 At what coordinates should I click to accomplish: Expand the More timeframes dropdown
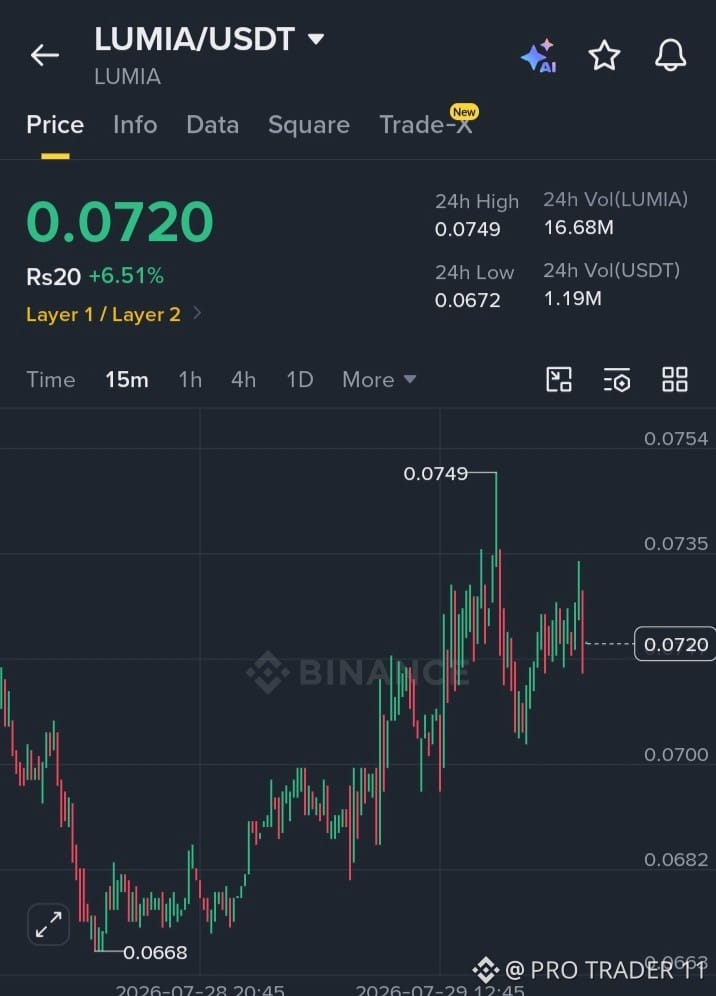click(x=379, y=380)
